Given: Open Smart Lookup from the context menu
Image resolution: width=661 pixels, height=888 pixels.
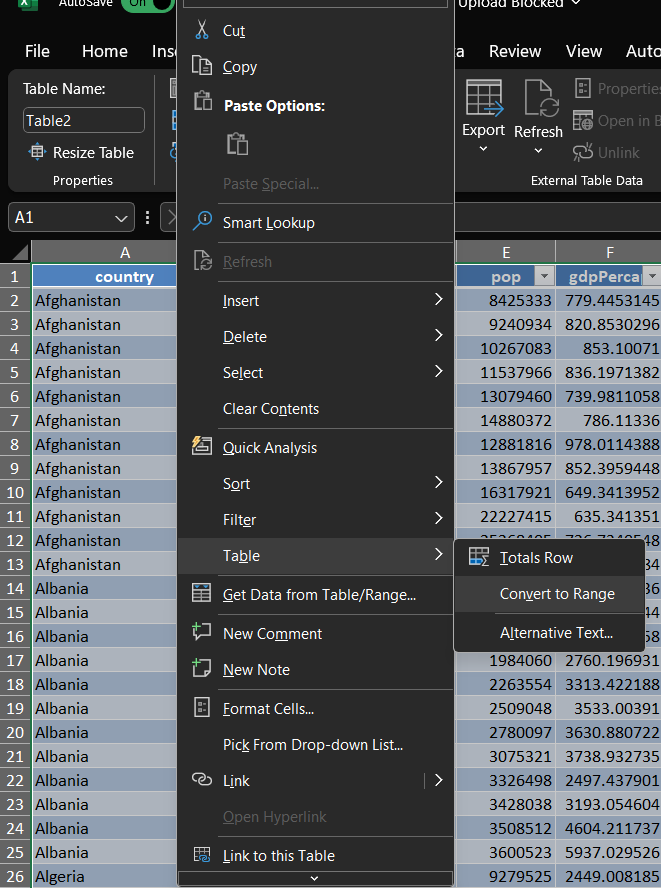Looking at the screenshot, I should click(x=268, y=223).
